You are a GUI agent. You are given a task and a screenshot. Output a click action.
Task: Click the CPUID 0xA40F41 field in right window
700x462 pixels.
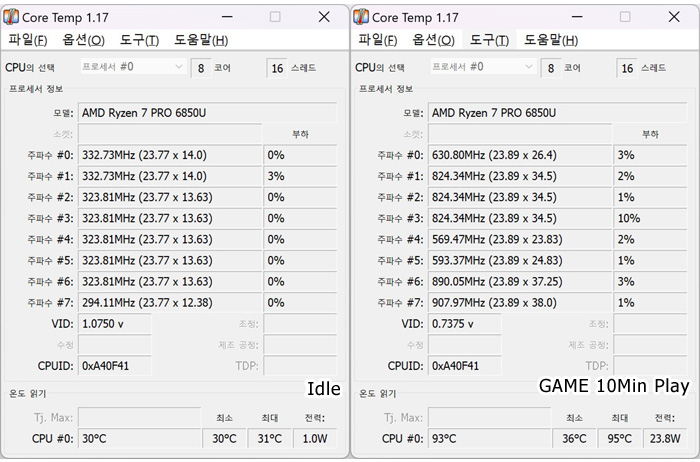[468, 366]
